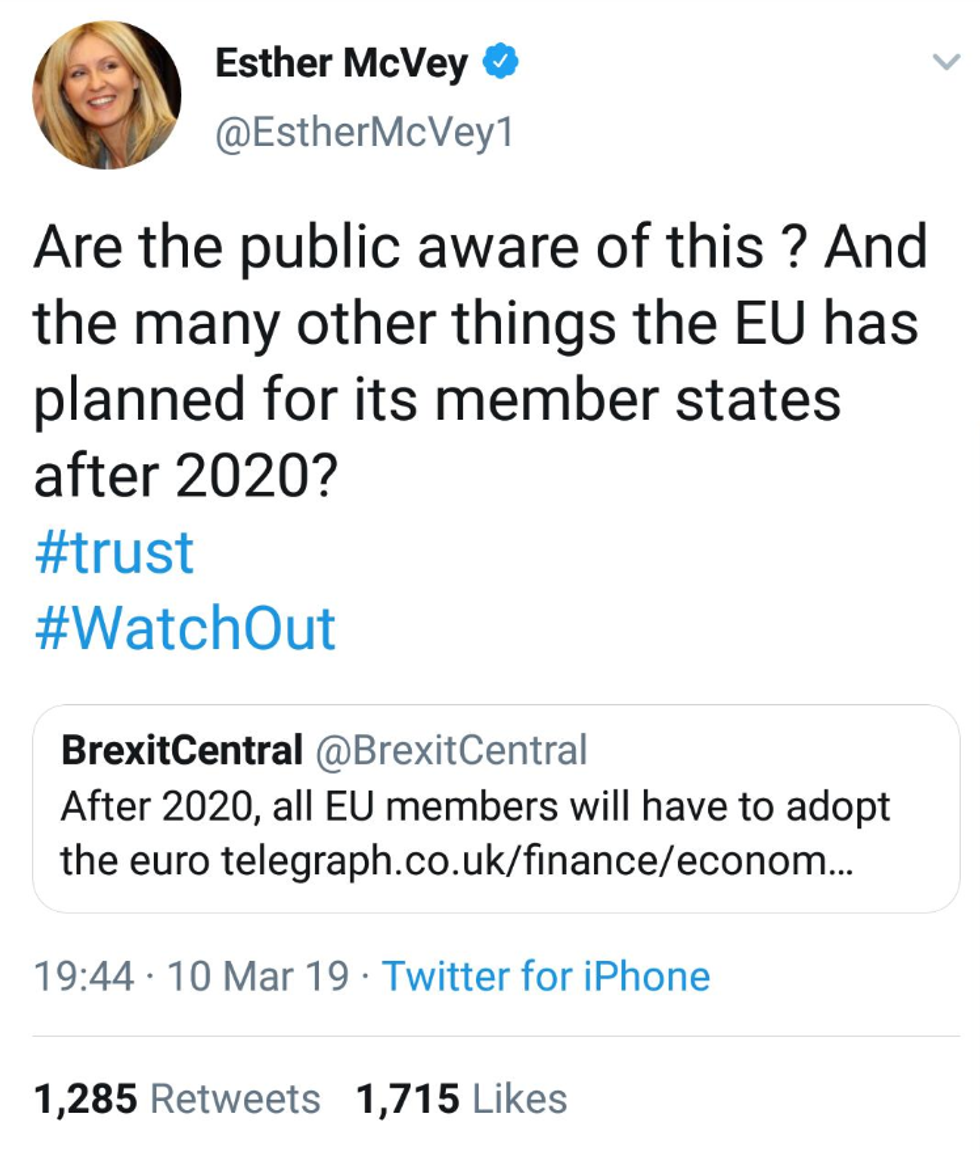
Task: Open the #WatchOut hashtag
Action: (184, 628)
